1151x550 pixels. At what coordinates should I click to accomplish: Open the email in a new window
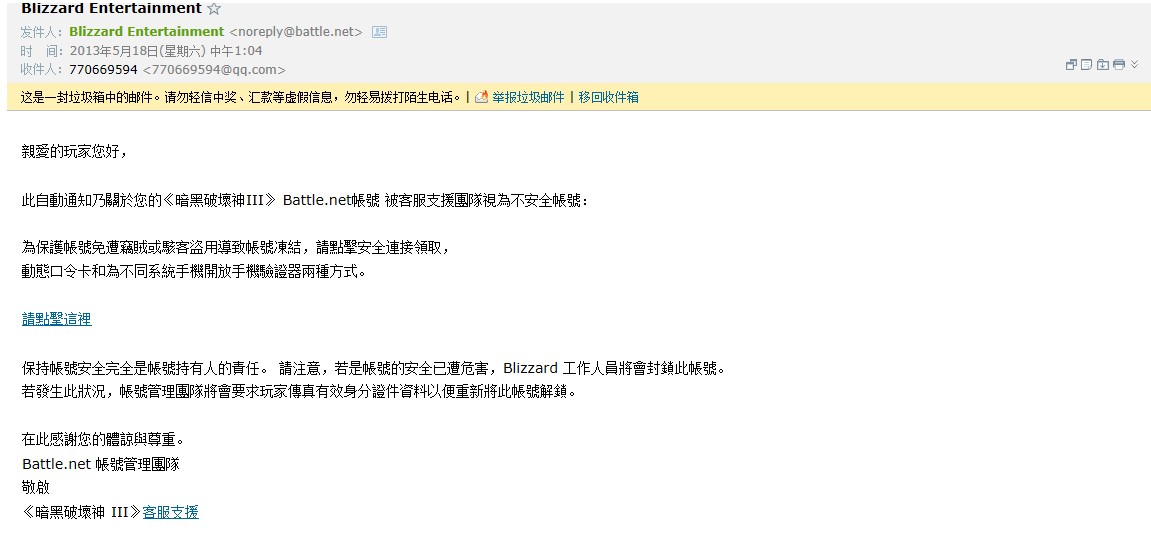tap(1071, 65)
